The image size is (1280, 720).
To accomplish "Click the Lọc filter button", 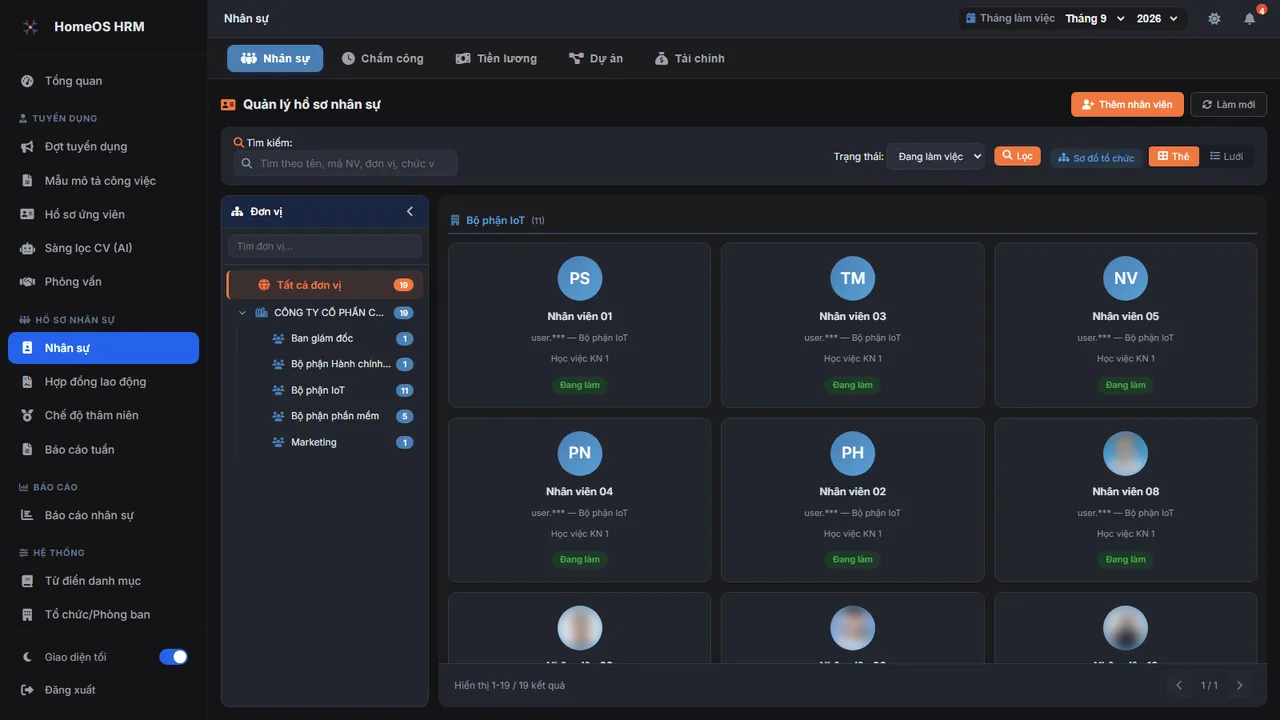I will click(x=1017, y=156).
